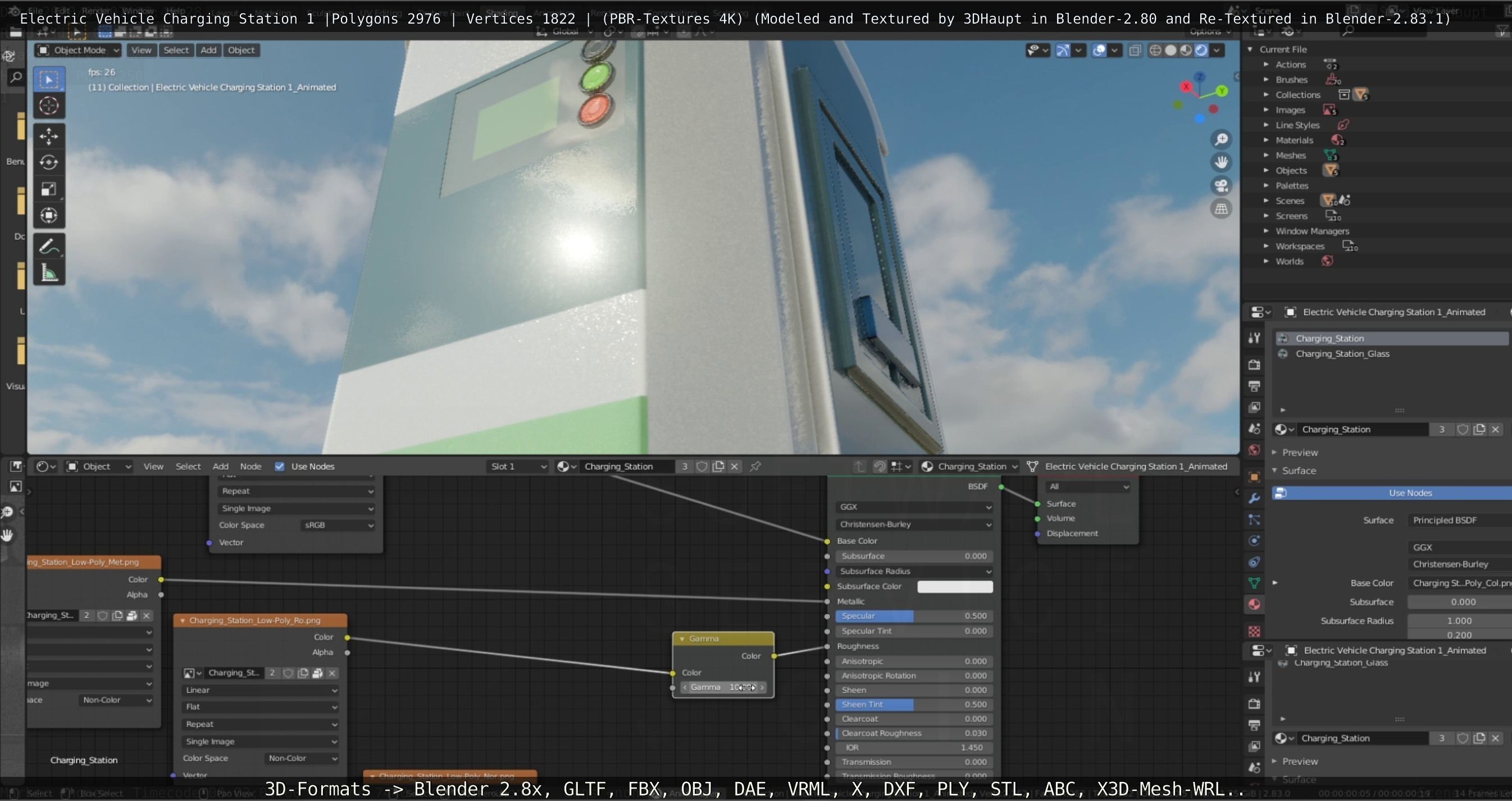Click the camera view icon

[1222, 186]
